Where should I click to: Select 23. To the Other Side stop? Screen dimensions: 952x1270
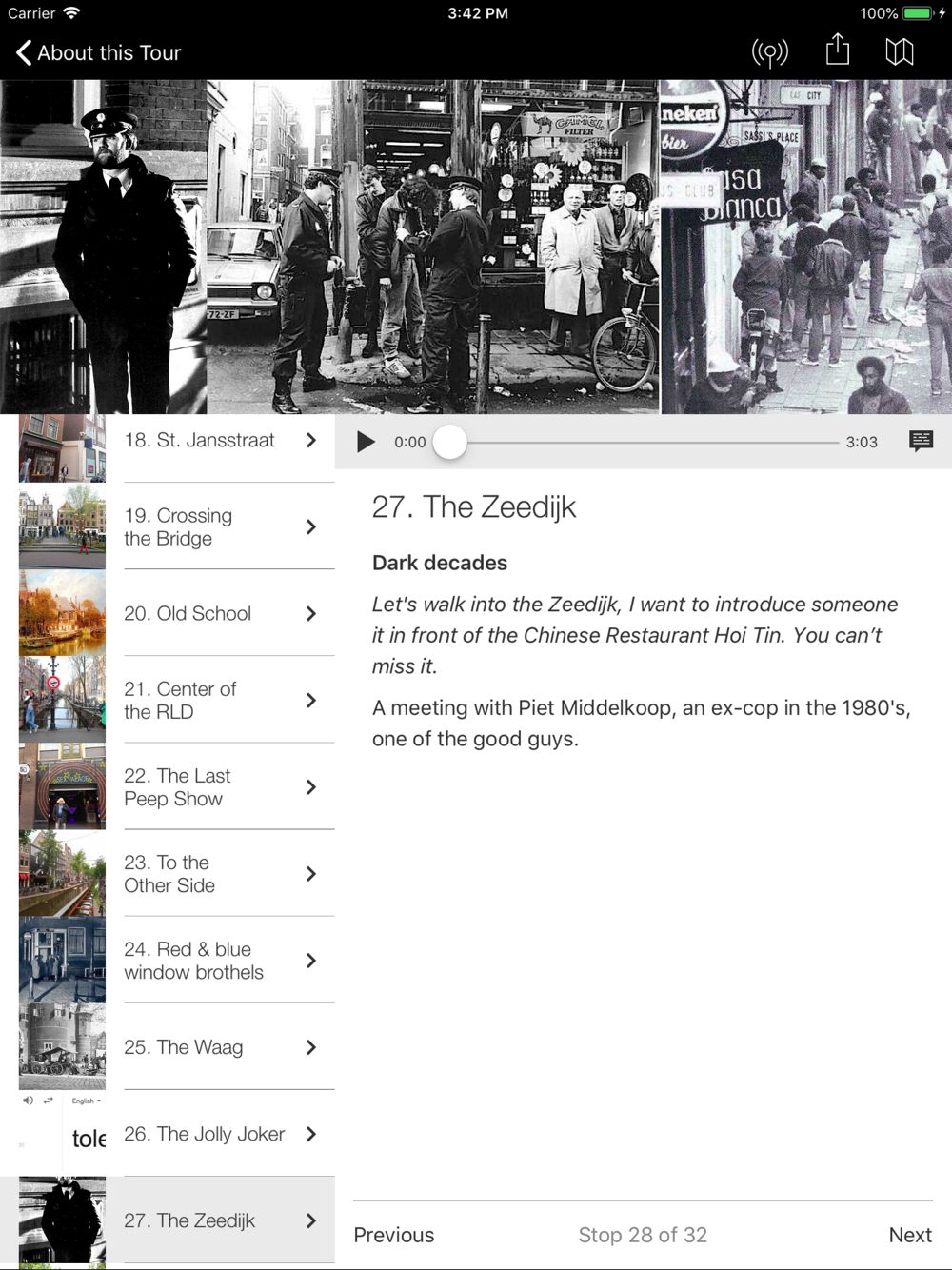click(177, 873)
